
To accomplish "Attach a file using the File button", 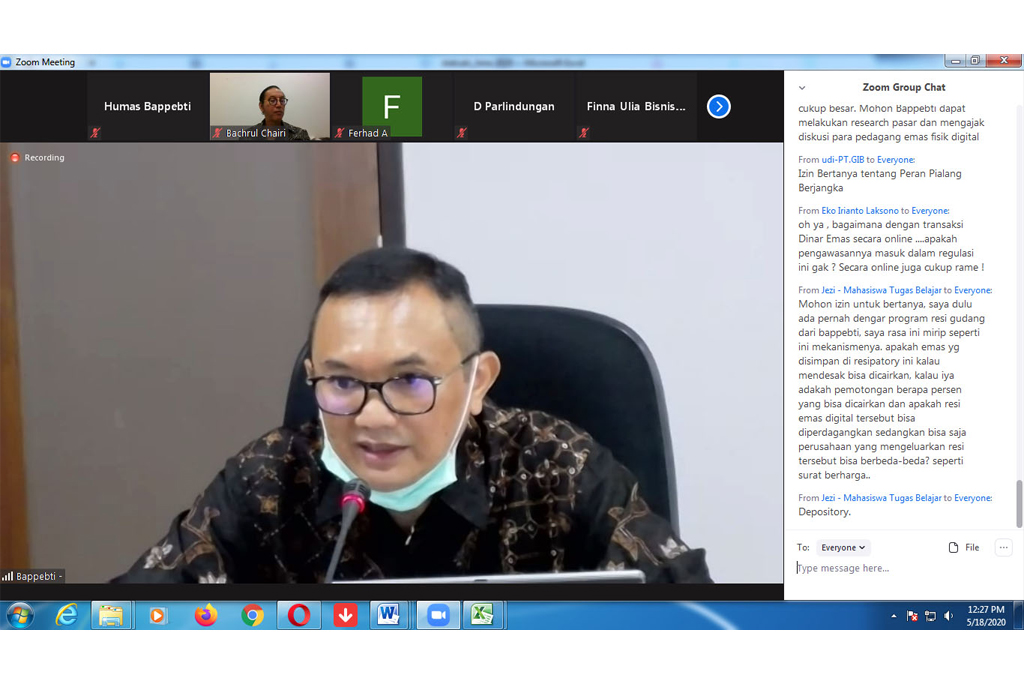I will (x=964, y=547).
